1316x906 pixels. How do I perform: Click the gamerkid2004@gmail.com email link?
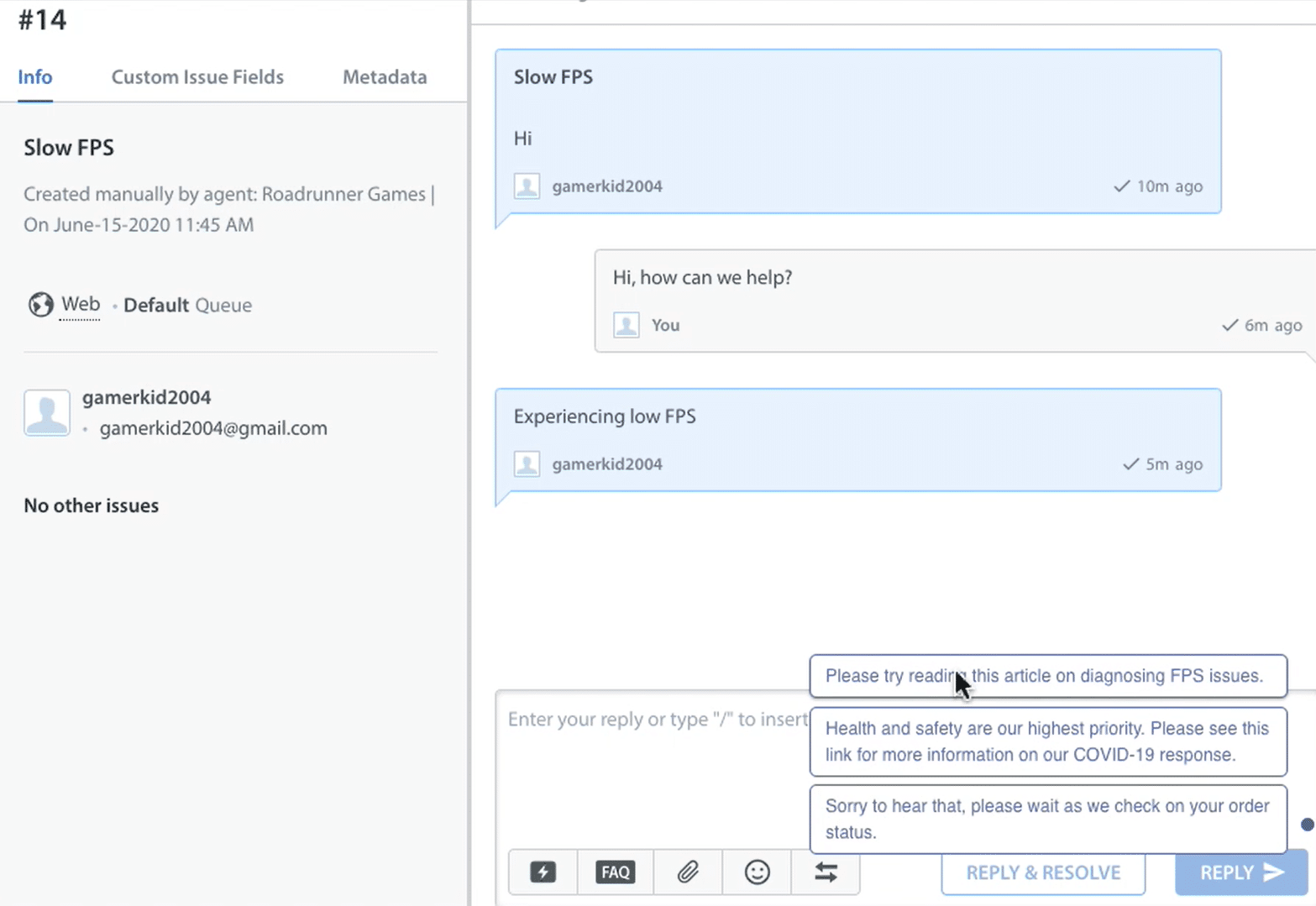[x=212, y=427]
